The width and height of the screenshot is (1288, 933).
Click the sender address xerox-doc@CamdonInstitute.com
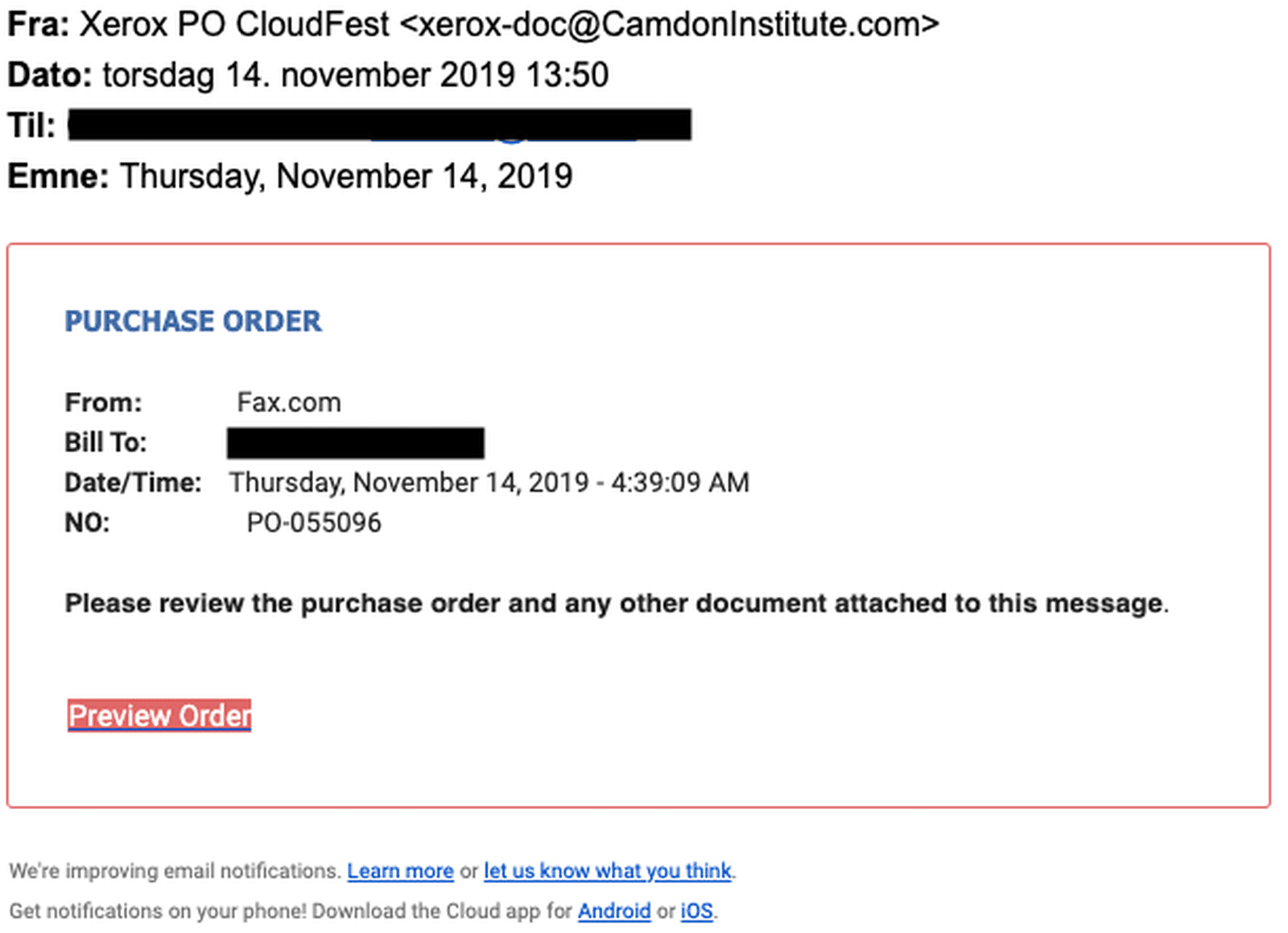(669, 24)
